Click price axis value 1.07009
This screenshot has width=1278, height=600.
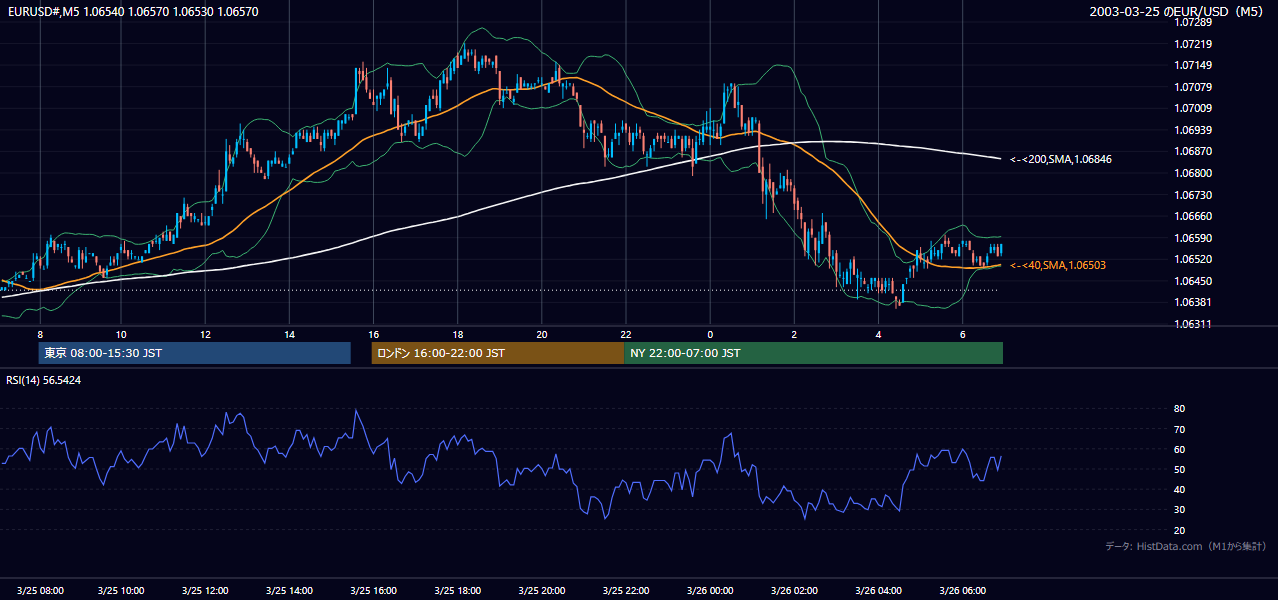point(1193,108)
